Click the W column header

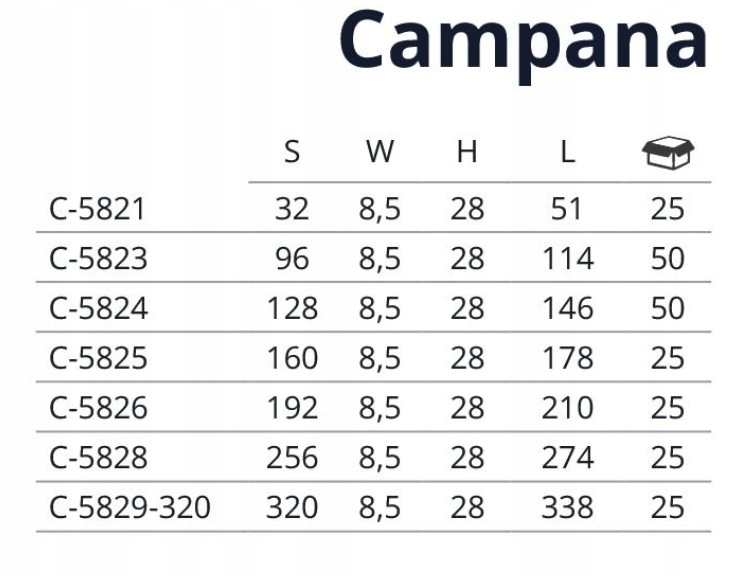380,152
